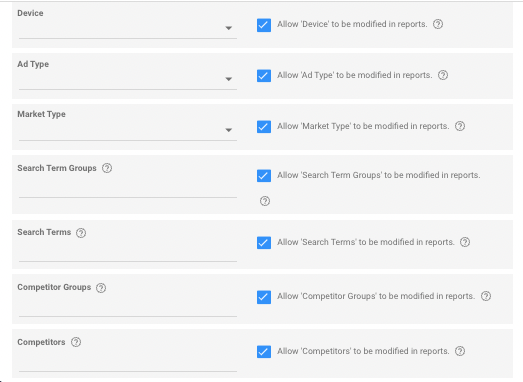Click the 'Ad Type' field label
This screenshot has height=382, width=523.
point(33,64)
